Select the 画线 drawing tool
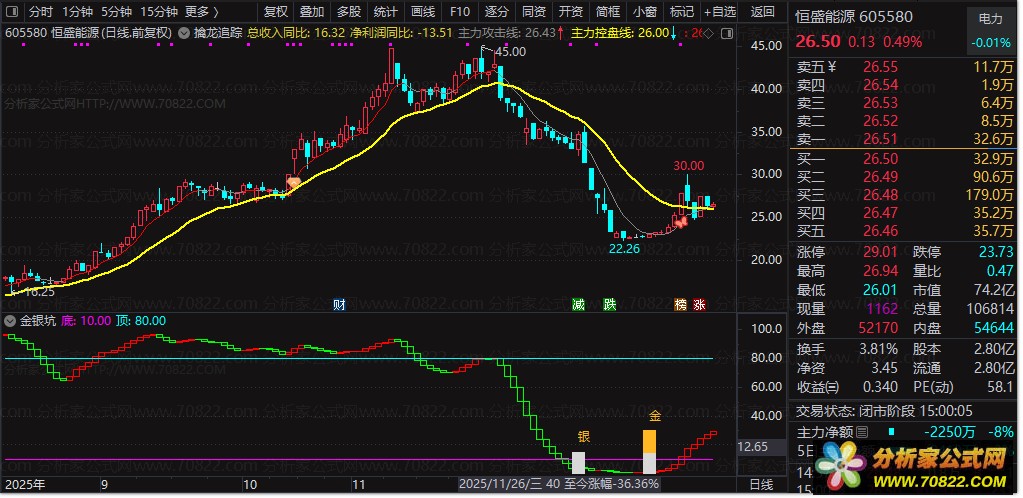The height and width of the screenshot is (498, 1023). 423,12
